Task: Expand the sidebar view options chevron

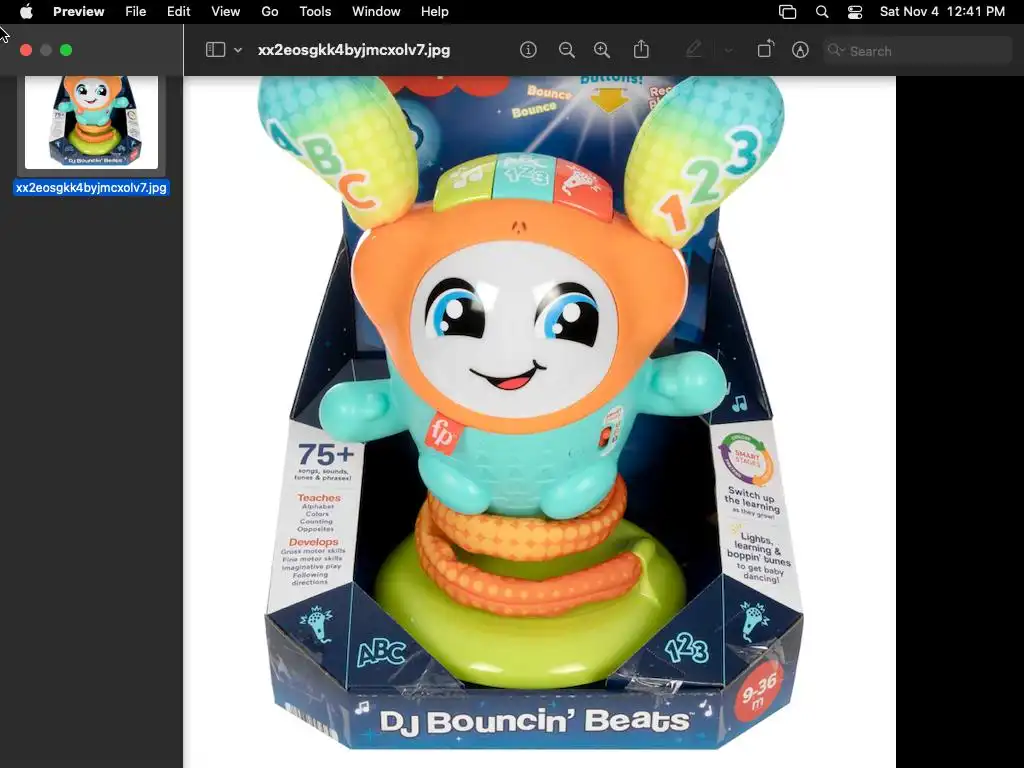Action: [238, 50]
